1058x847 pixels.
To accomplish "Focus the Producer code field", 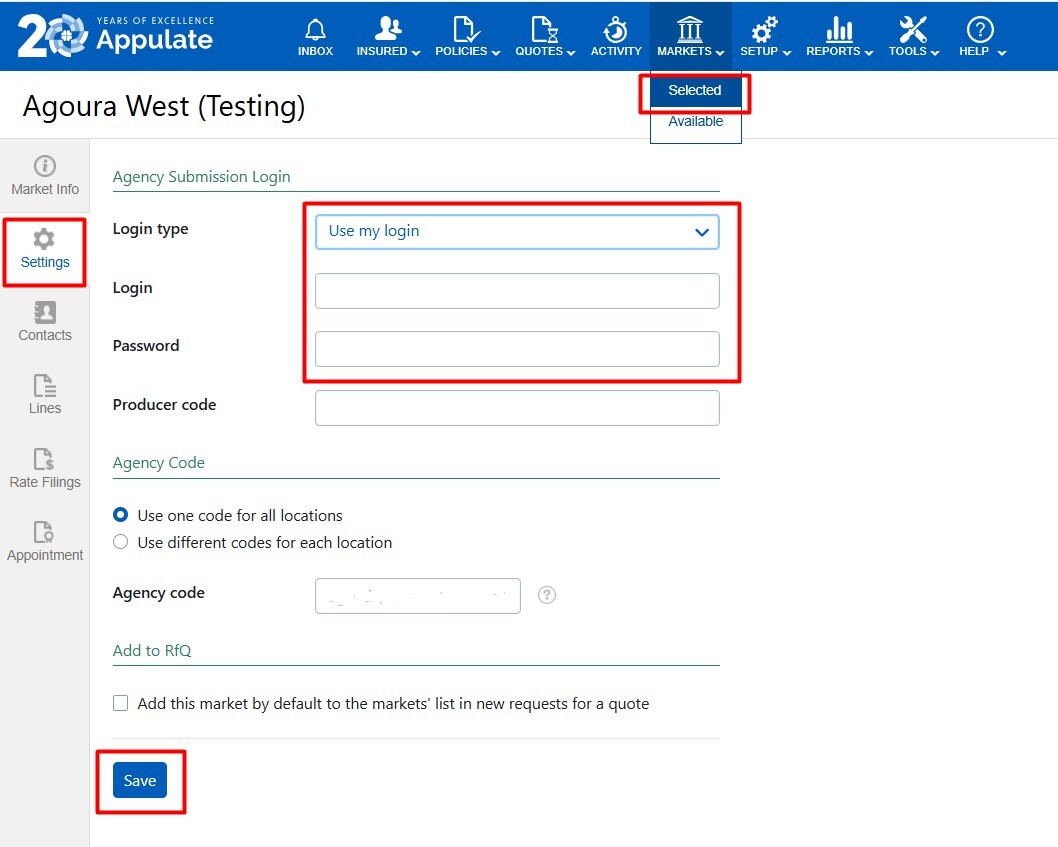I will click(517, 408).
